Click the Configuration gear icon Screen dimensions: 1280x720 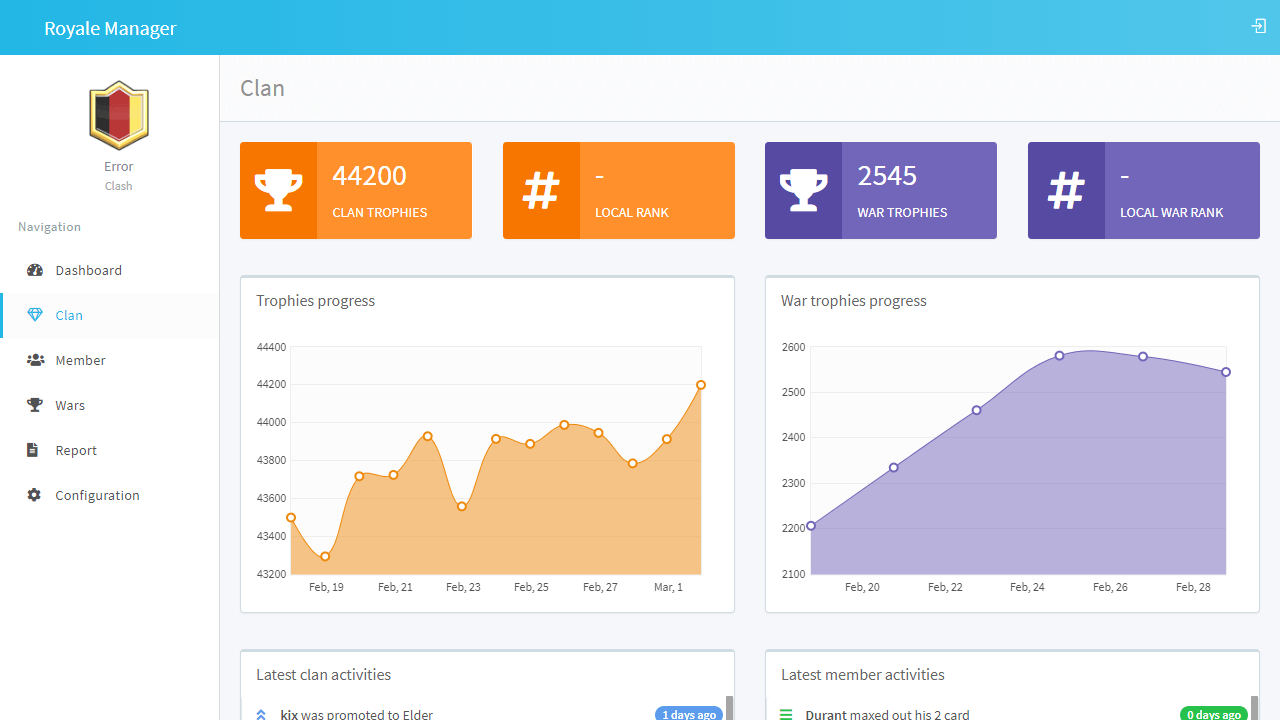click(35, 495)
